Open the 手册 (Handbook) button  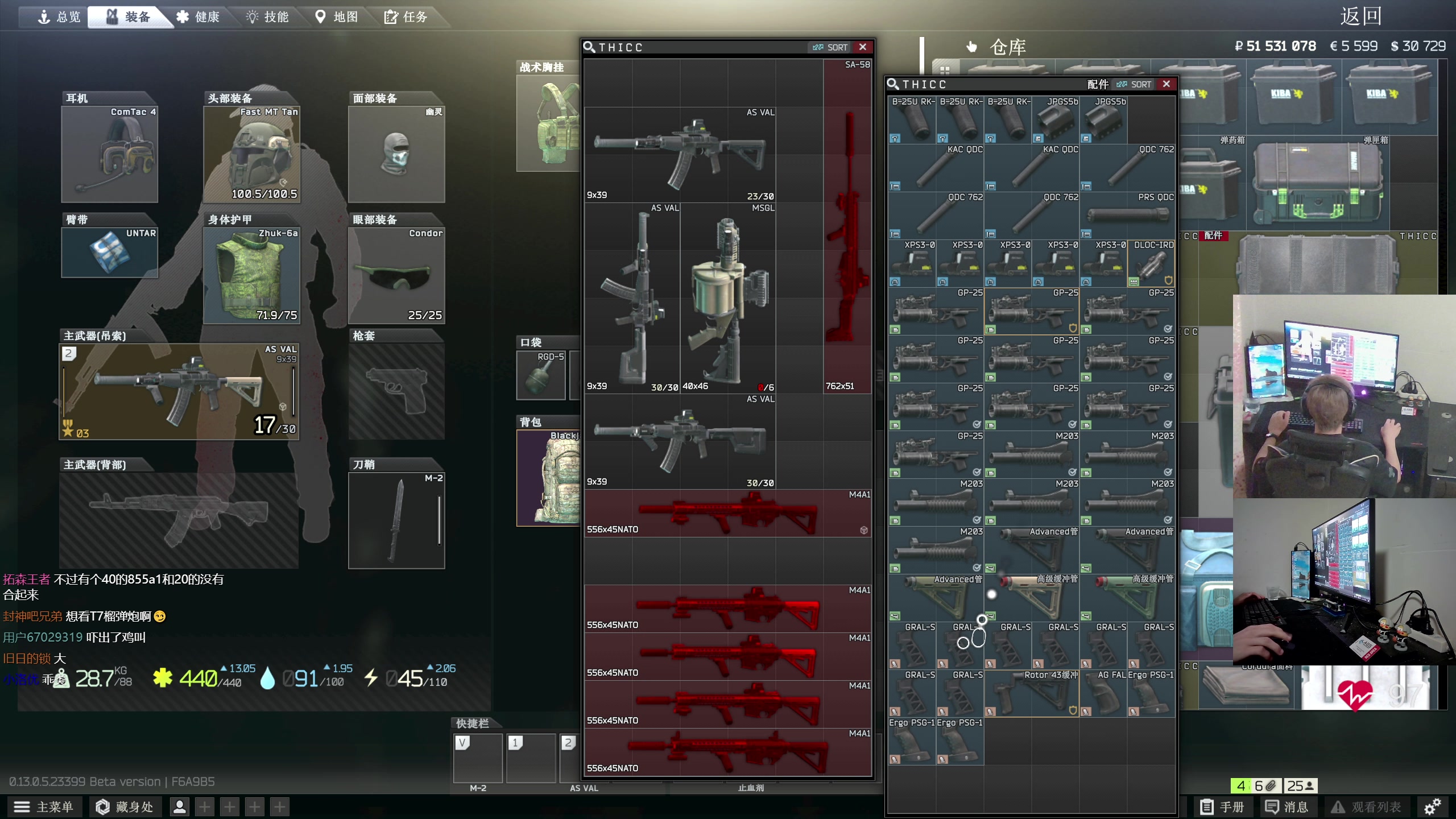click(x=1222, y=806)
